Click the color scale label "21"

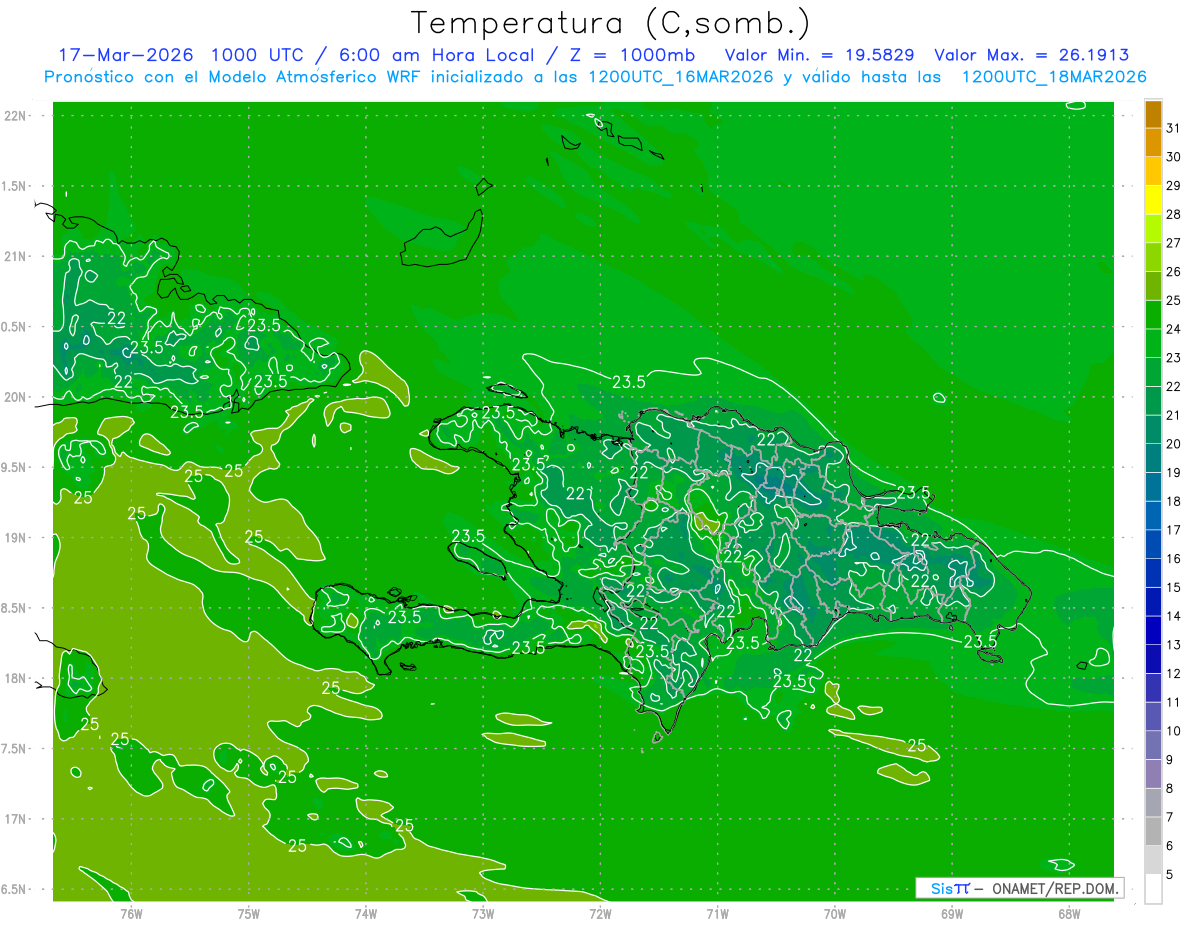click(x=1174, y=415)
